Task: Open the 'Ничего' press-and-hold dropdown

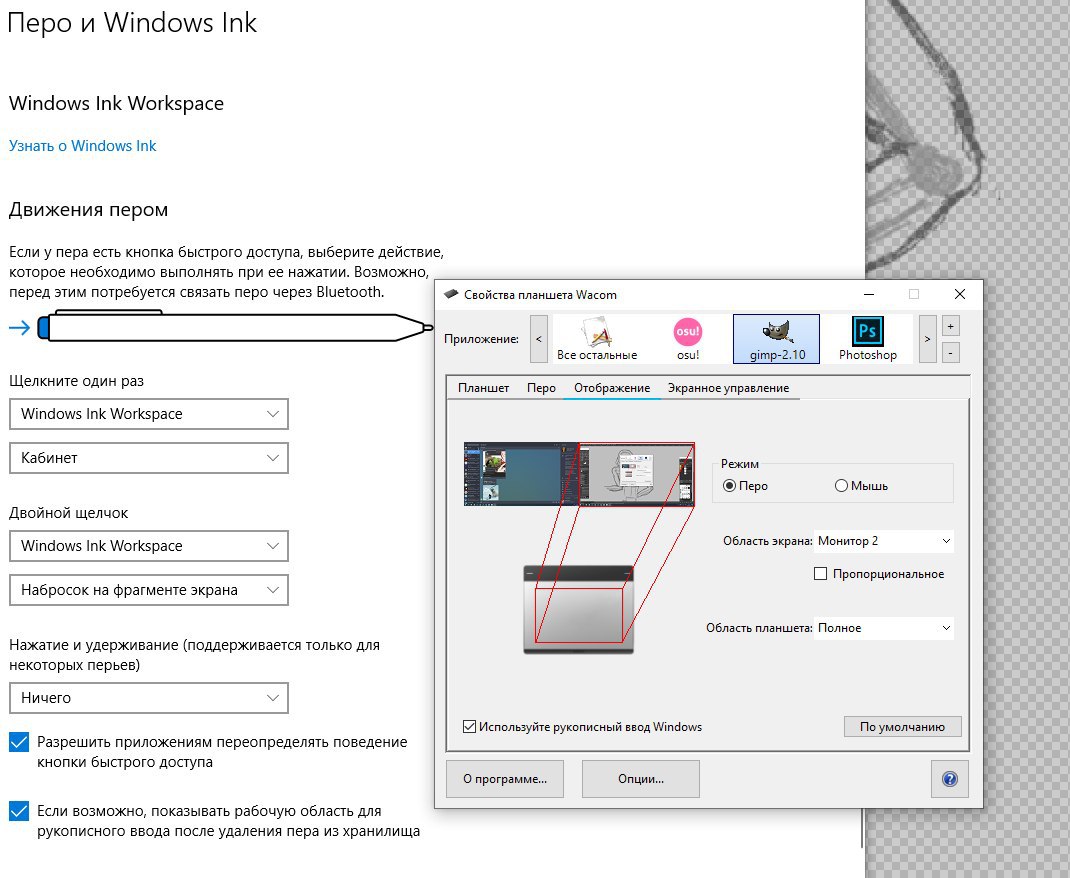Action: pyautogui.click(x=149, y=698)
